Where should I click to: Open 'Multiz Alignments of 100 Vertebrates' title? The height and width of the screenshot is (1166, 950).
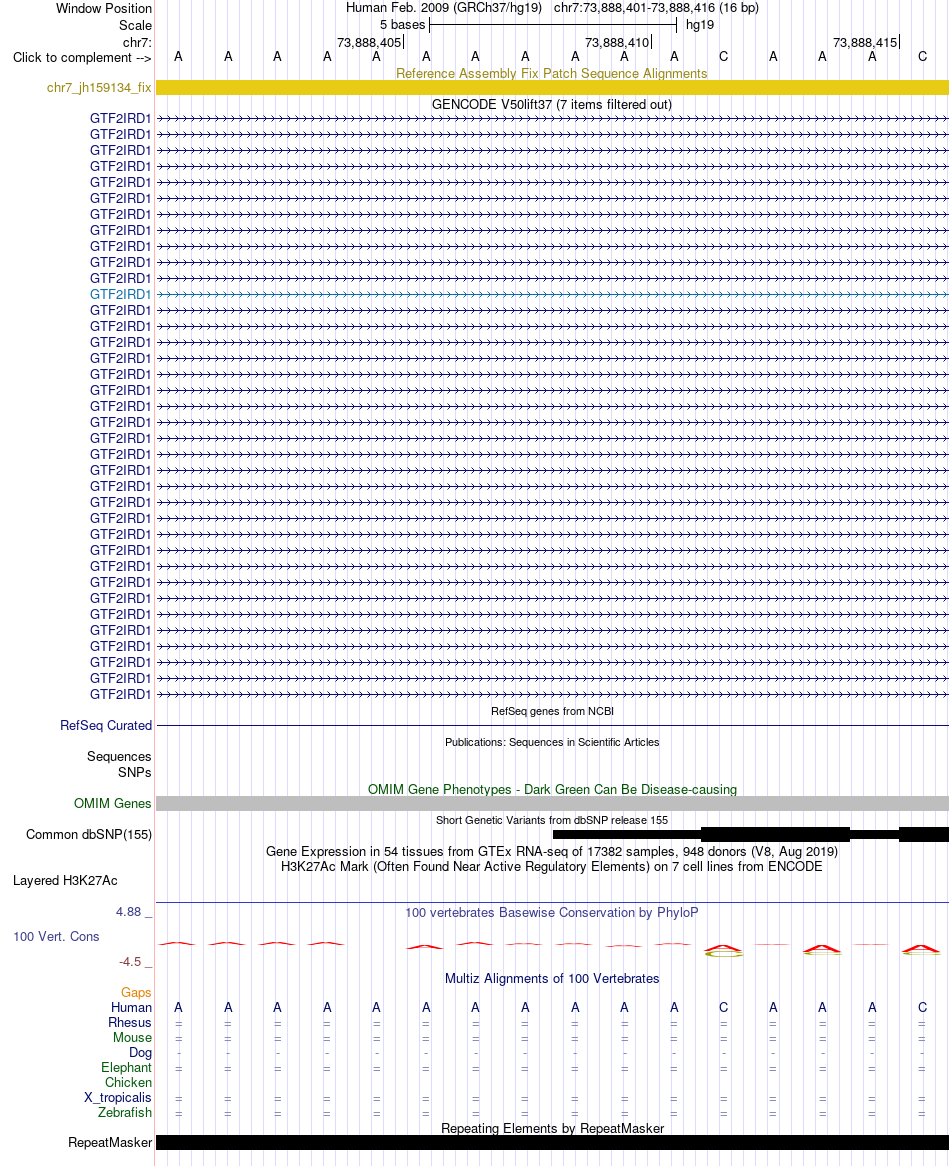(552, 979)
